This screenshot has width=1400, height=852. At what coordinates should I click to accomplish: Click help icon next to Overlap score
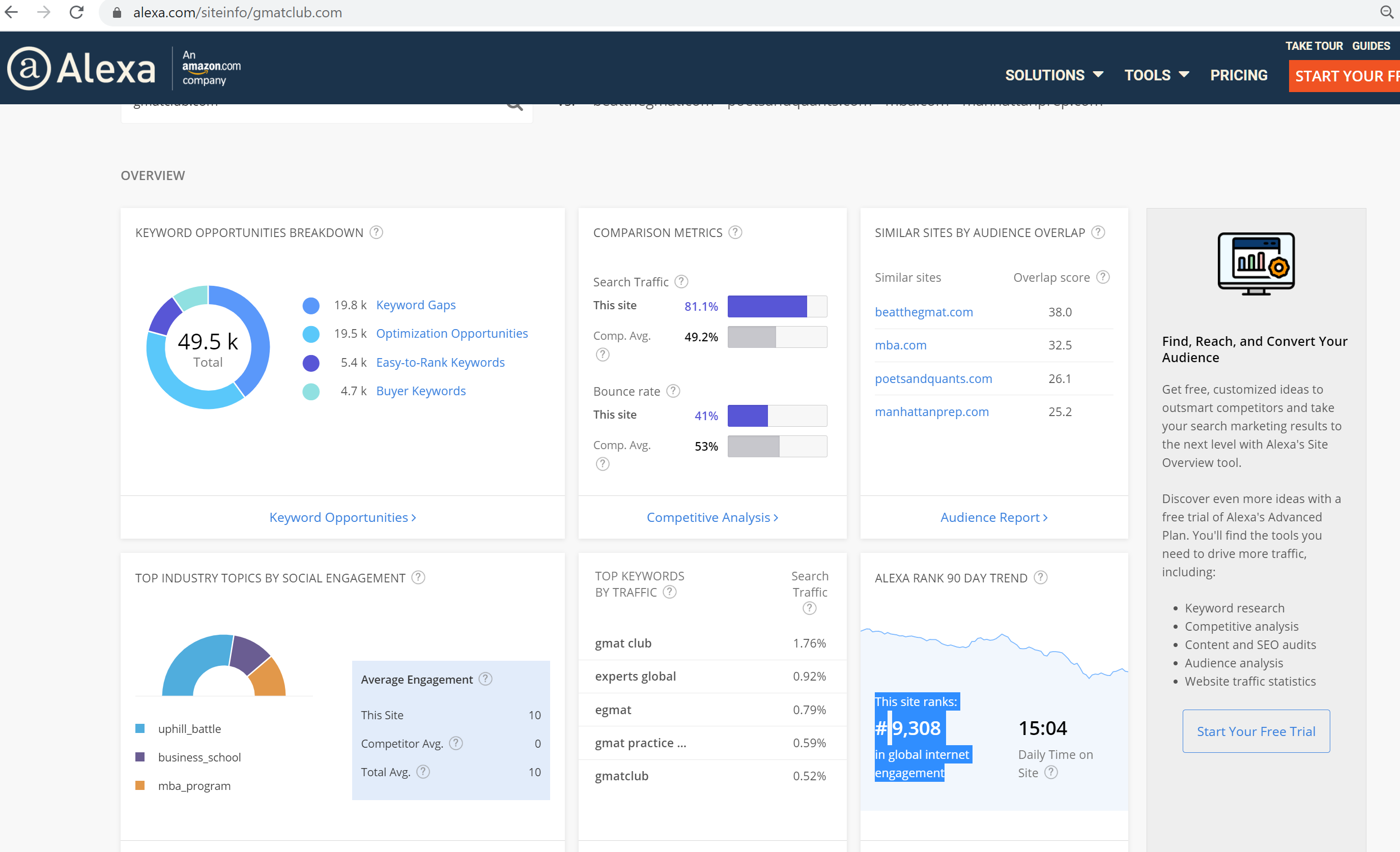[1103, 277]
